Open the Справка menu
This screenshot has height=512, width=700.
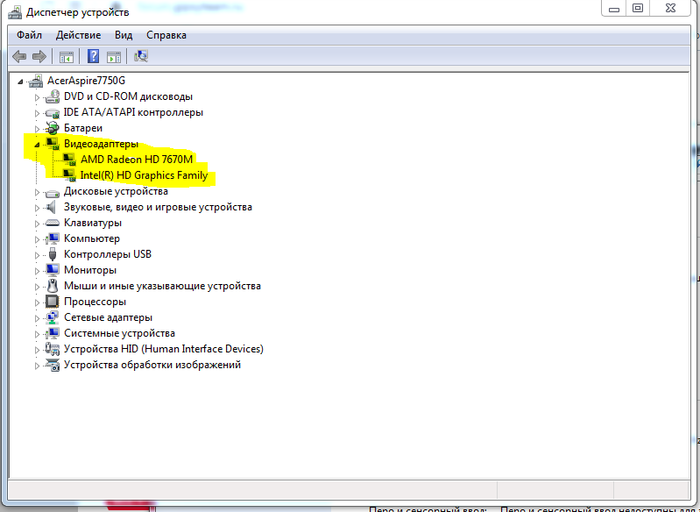click(x=166, y=35)
